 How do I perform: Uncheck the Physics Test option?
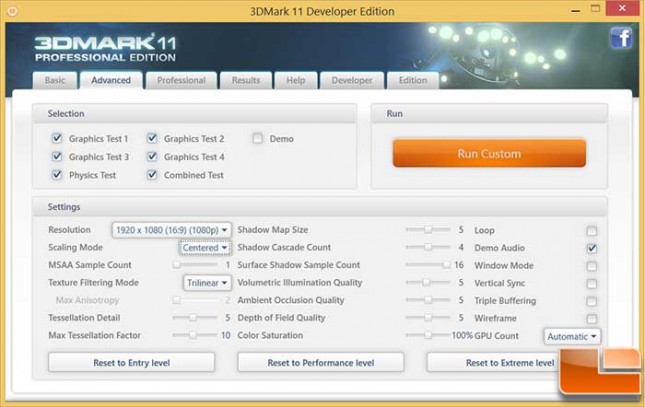coord(57,174)
